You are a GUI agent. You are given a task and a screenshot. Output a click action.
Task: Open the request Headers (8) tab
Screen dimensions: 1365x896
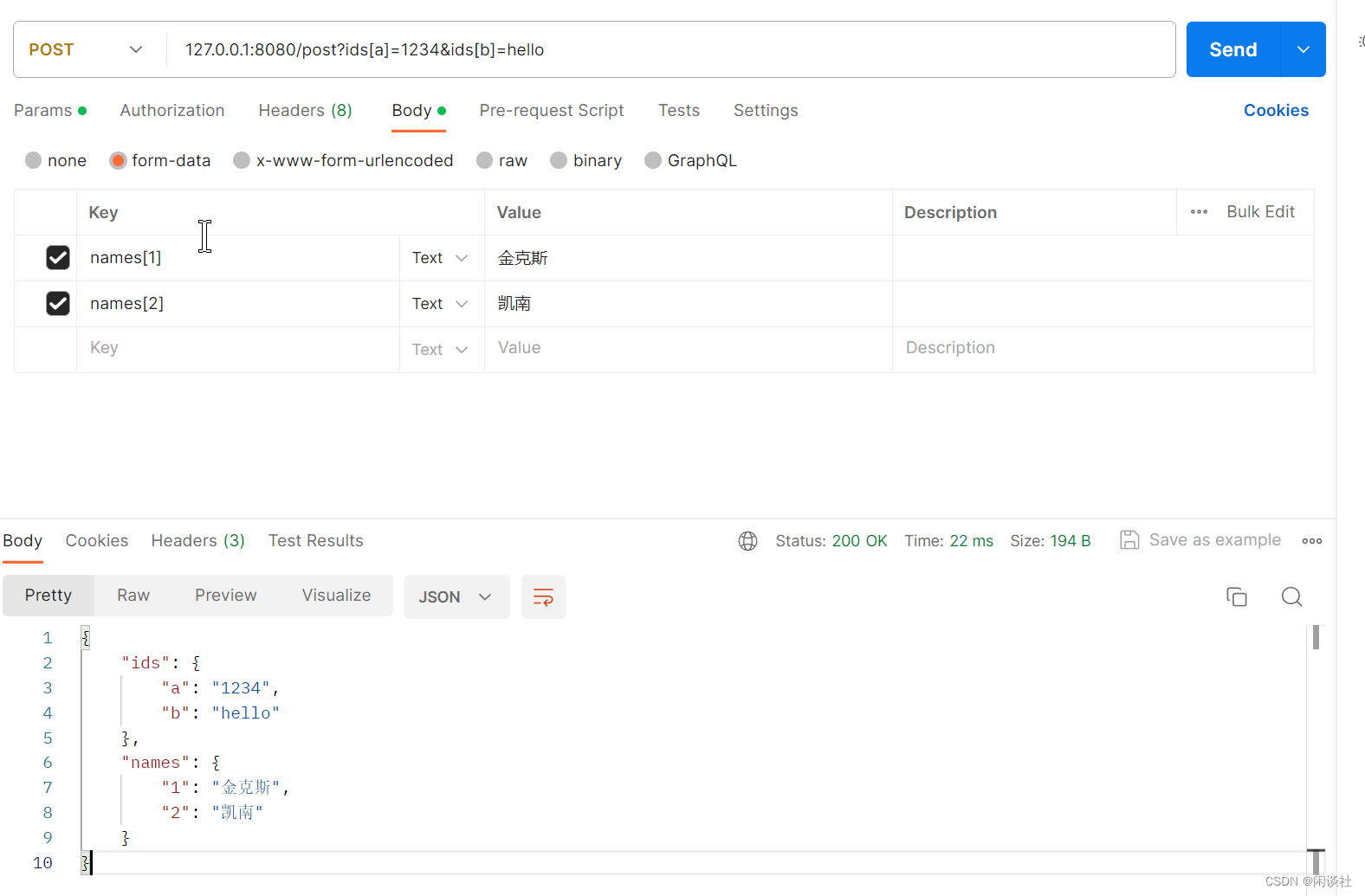[x=305, y=111]
